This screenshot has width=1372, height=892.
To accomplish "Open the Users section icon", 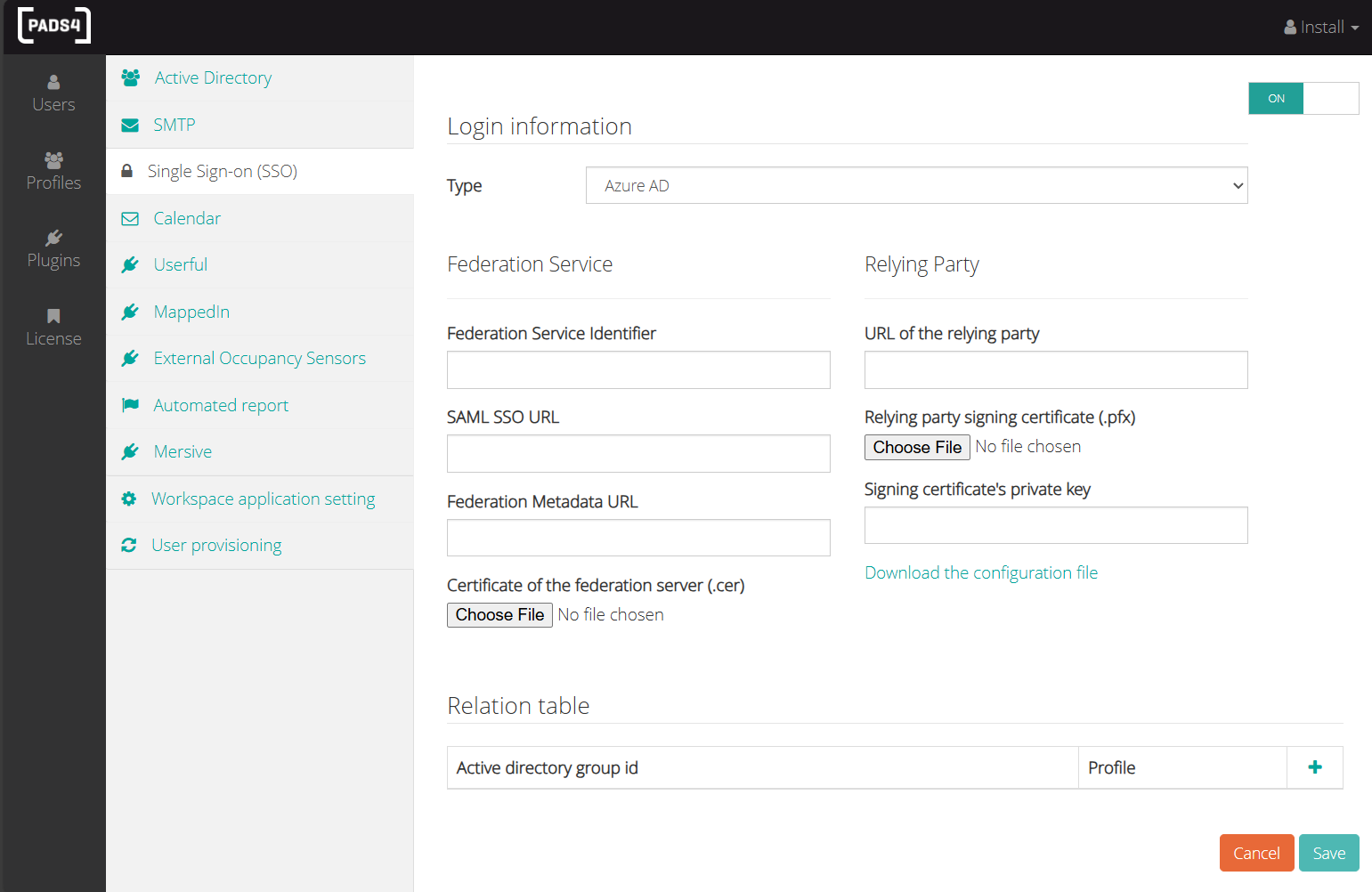I will coord(53,82).
